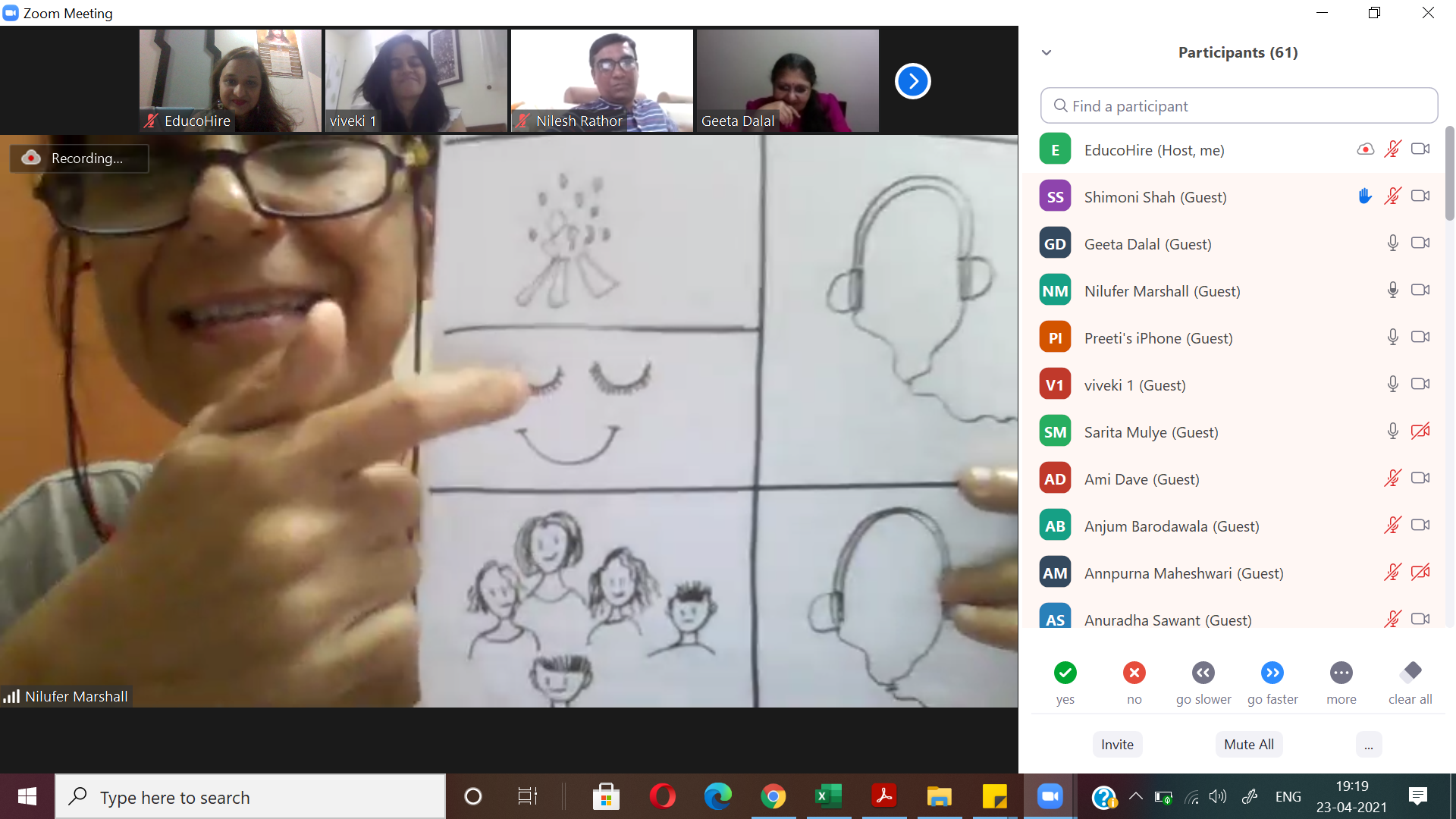
Task: Show next video thumbnails with blue arrow
Action: click(912, 81)
